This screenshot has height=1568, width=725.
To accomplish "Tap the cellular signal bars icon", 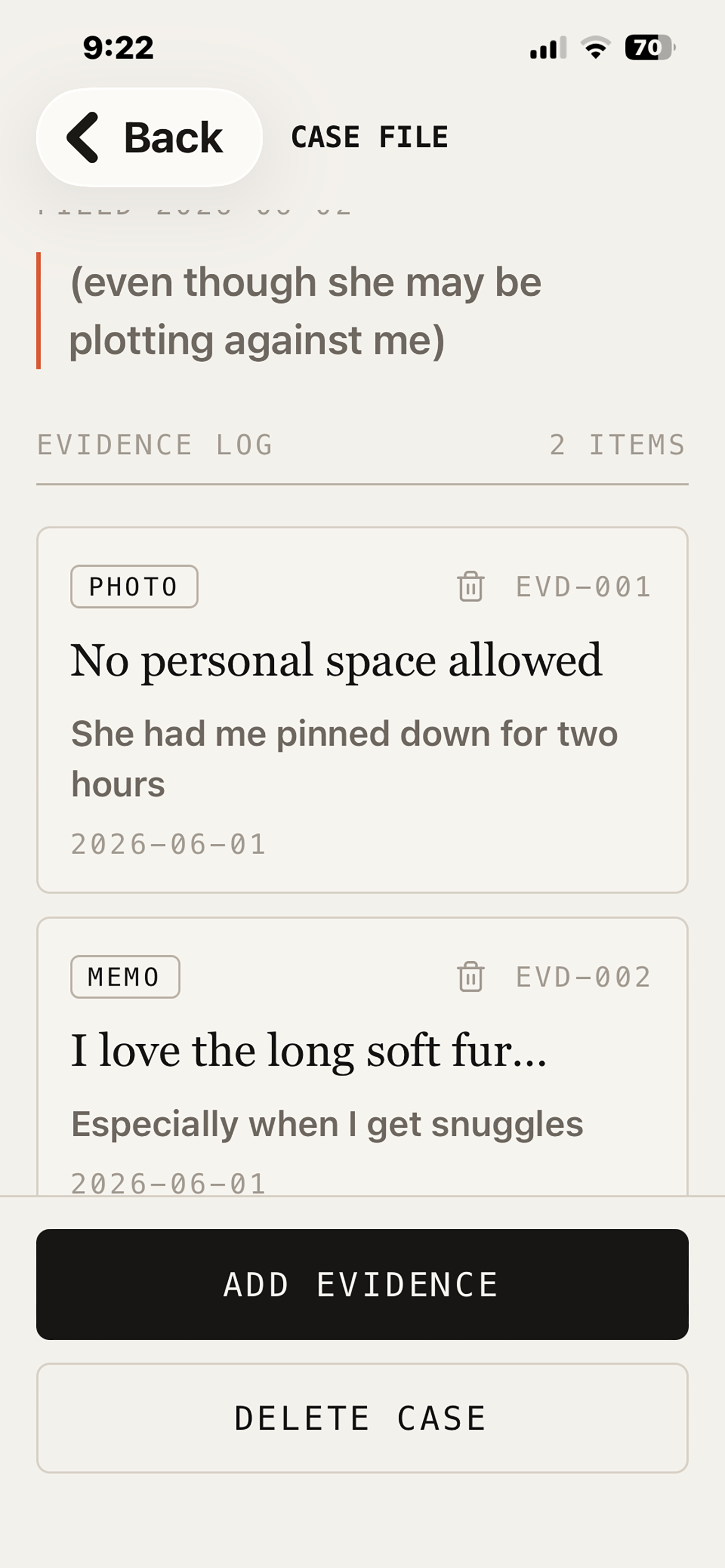I will tap(548, 47).
